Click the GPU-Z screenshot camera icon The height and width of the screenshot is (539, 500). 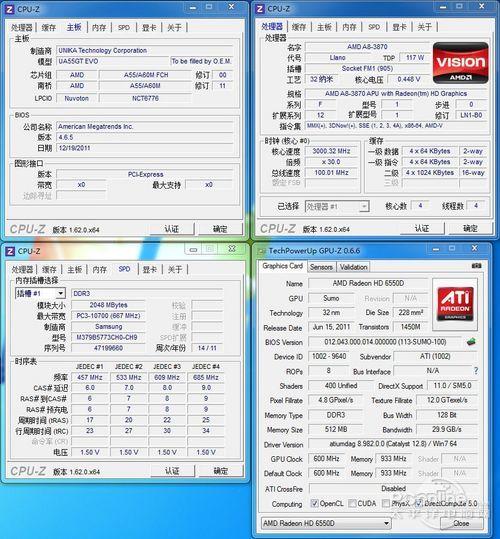tap(477, 266)
